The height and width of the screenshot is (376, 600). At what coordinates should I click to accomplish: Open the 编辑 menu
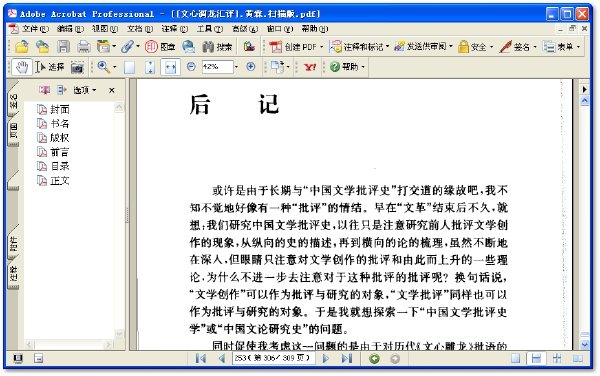click(x=70, y=29)
